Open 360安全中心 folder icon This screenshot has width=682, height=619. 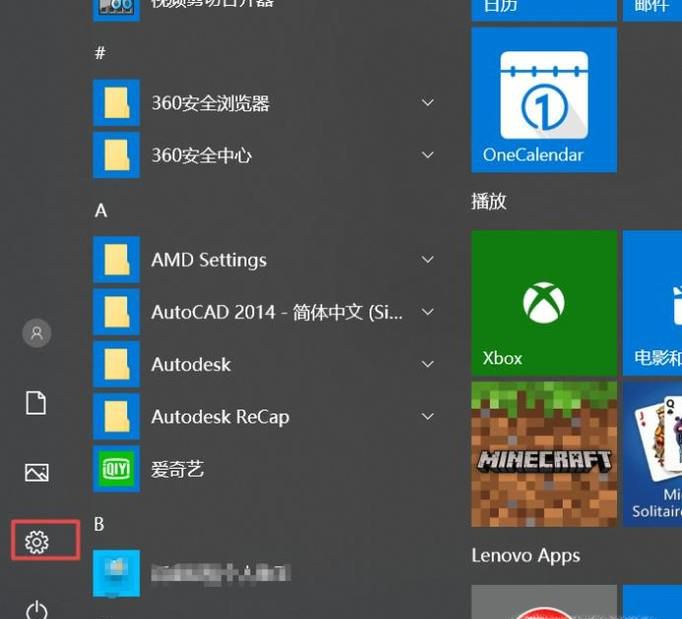[117, 155]
